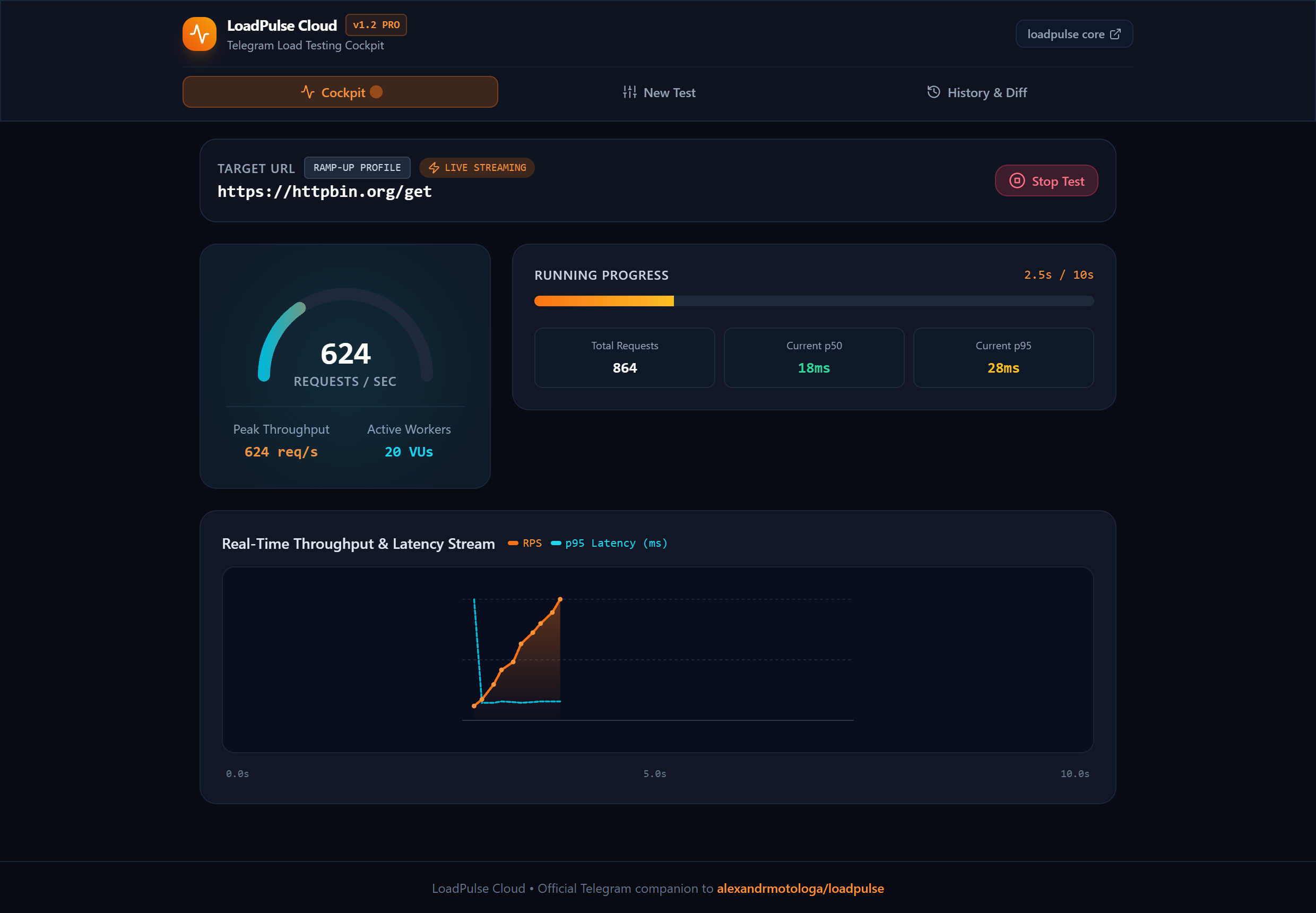Click the Real-Time Throughput & Latency Stream title

tap(358, 544)
